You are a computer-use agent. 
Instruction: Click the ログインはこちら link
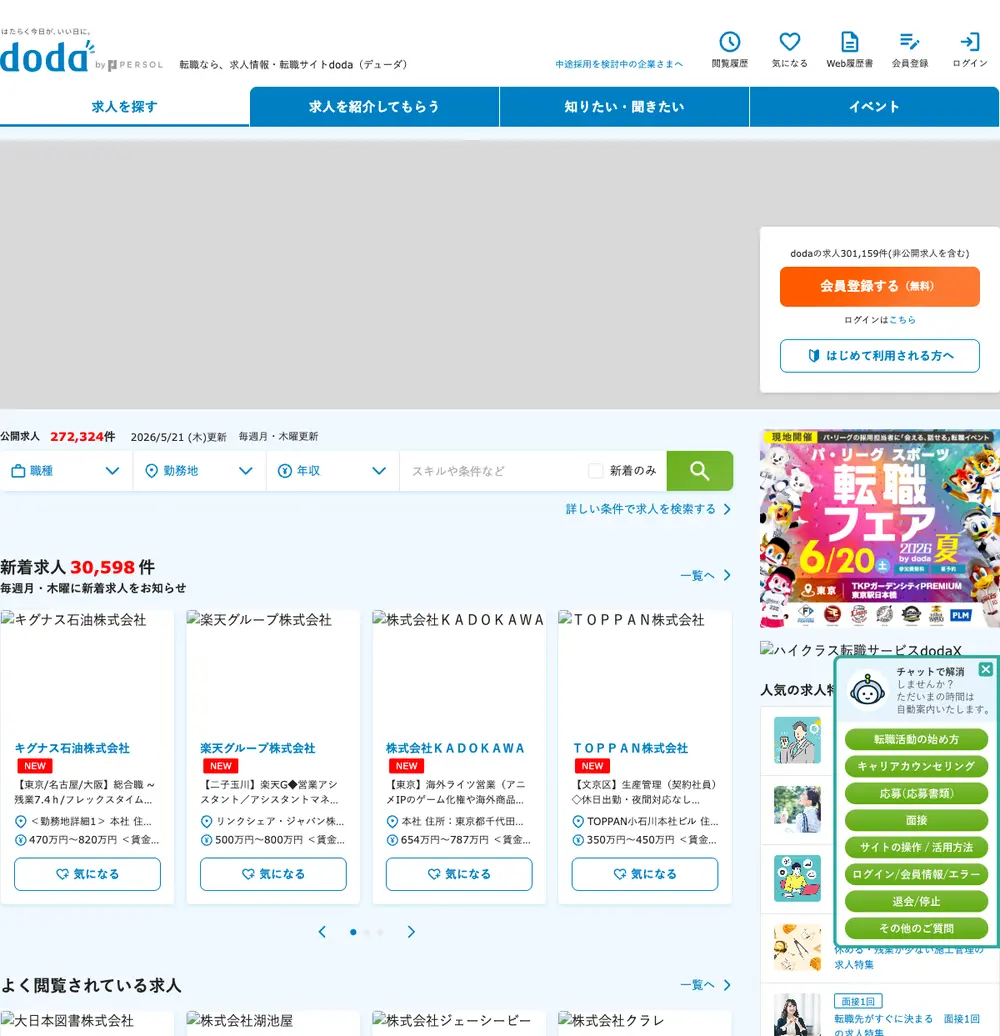click(x=902, y=320)
